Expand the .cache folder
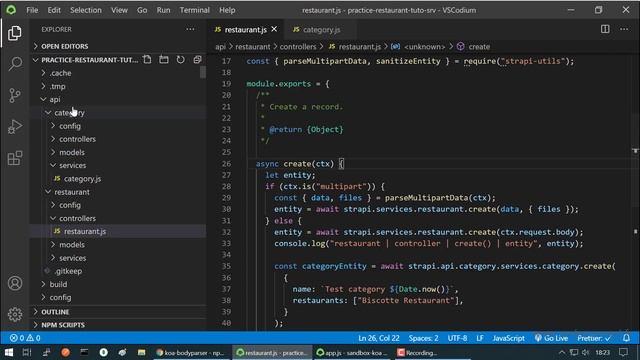The image size is (640, 360). (x=118, y=73)
